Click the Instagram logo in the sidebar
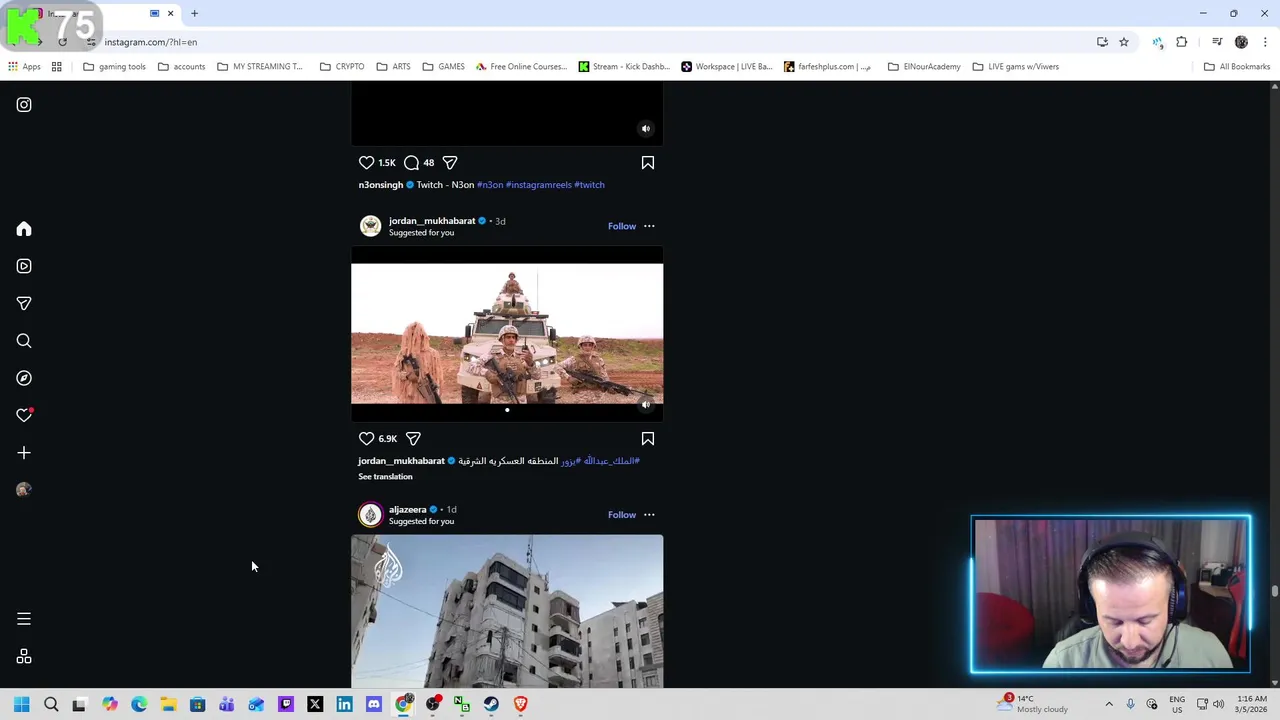 24,105
